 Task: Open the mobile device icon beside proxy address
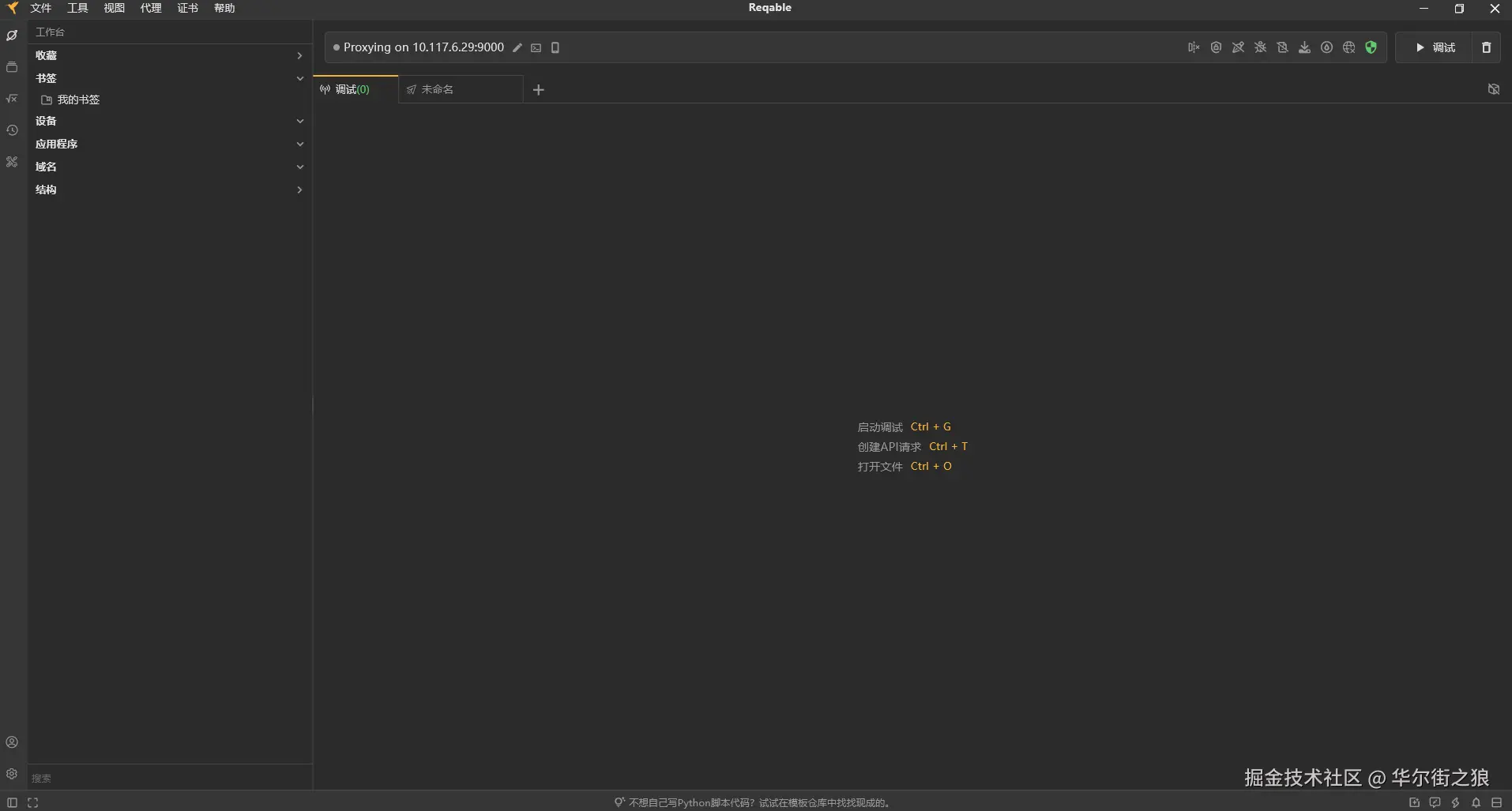(x=555, y=47)
